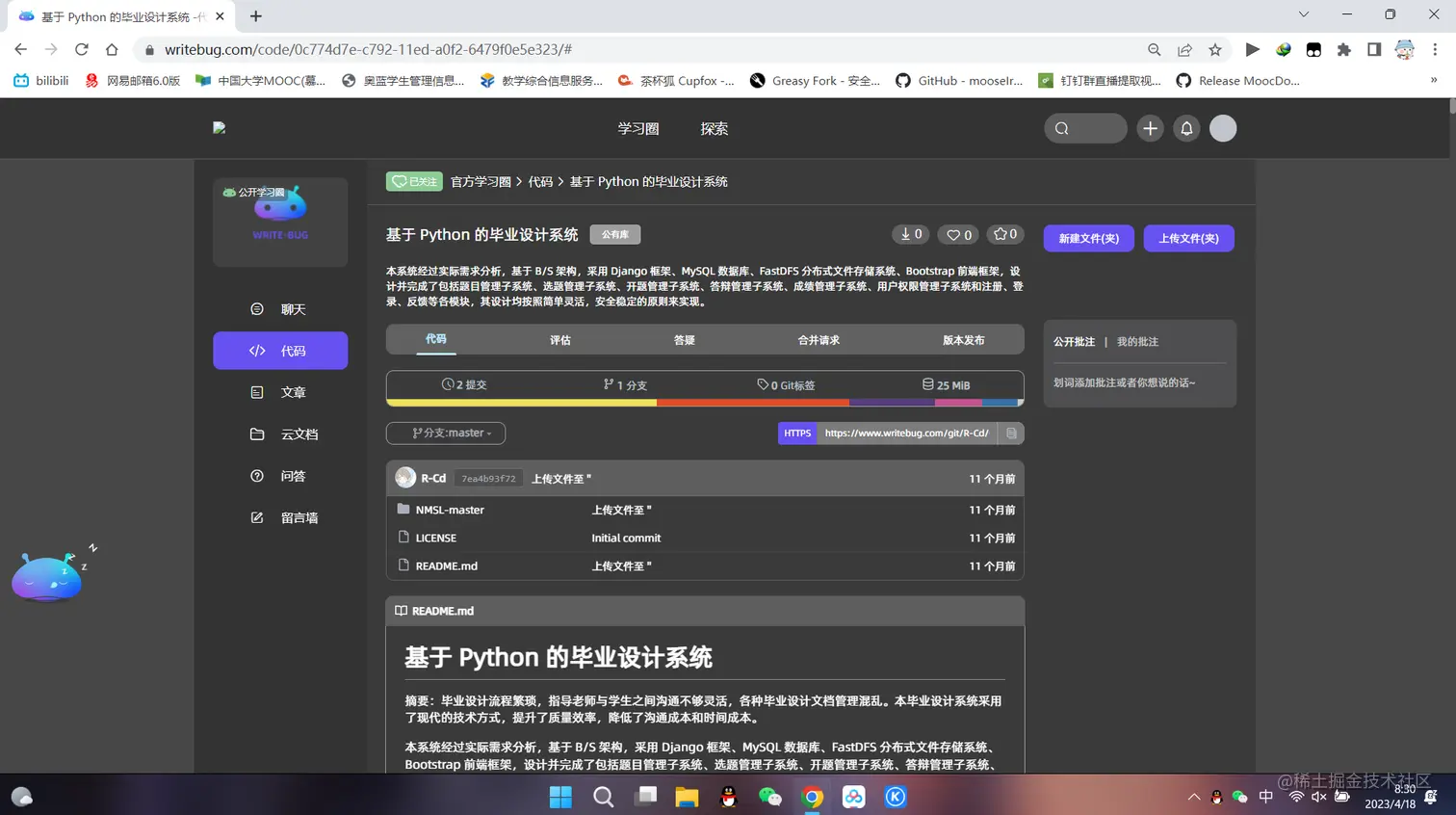Open the LICENSE file

pyautogui.click(x=436, y=538)
